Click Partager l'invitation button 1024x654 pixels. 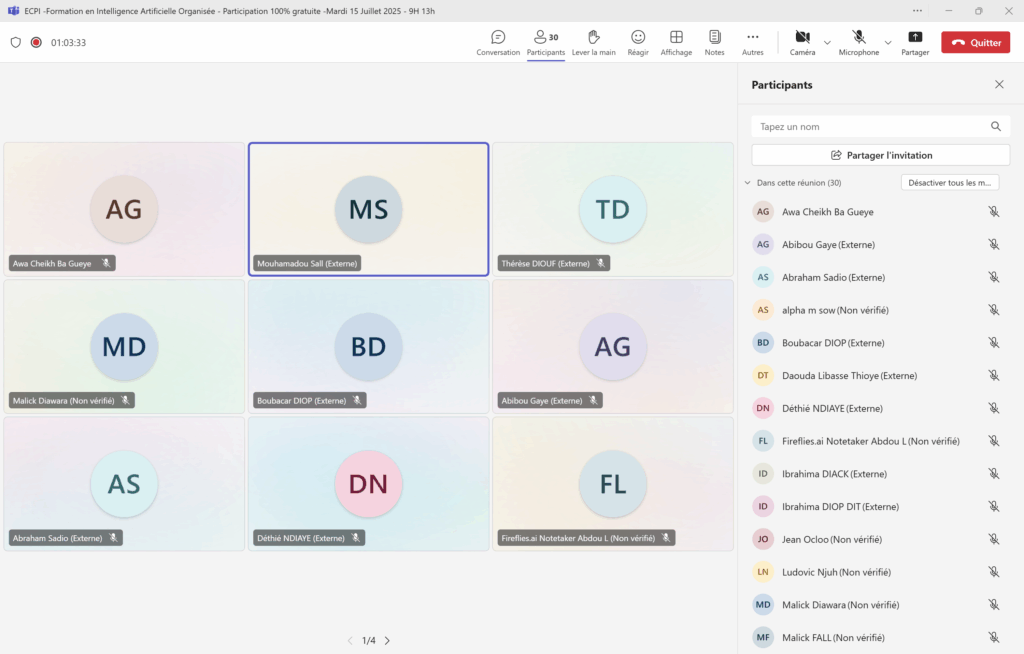tap(880, 155)
